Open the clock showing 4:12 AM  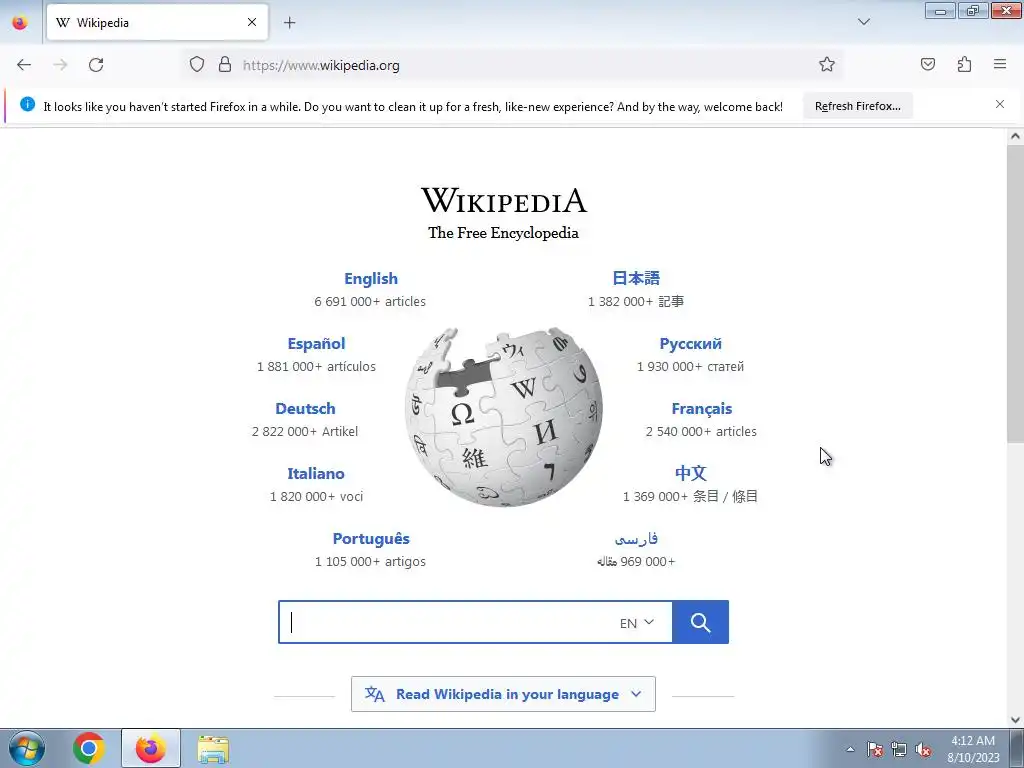click(x=973, y=749)
